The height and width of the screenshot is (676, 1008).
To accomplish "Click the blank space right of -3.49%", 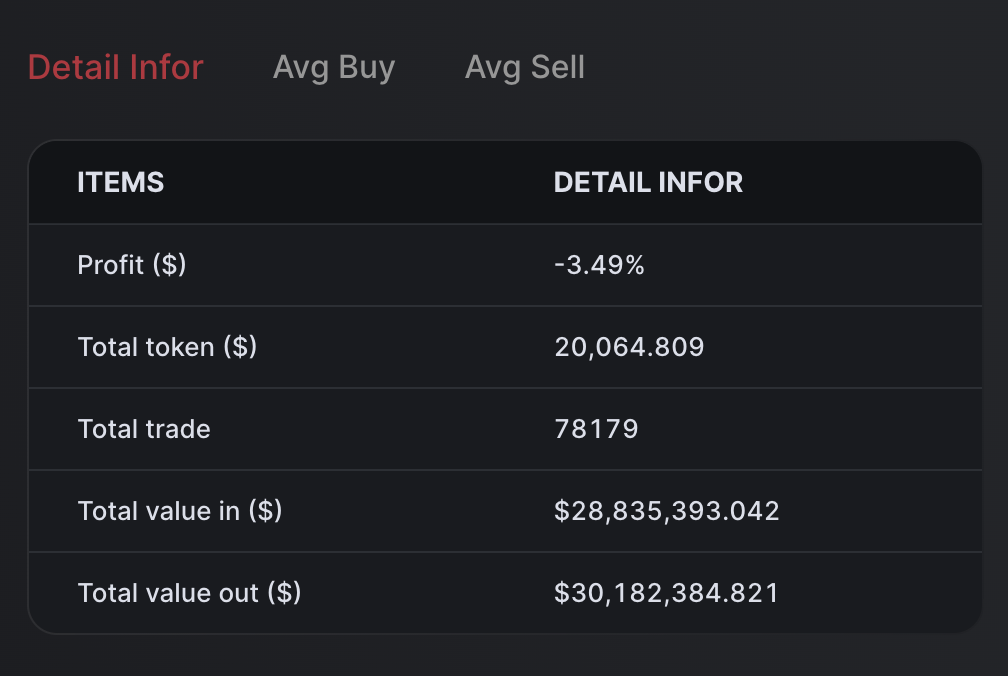I will tap(820, 265).
